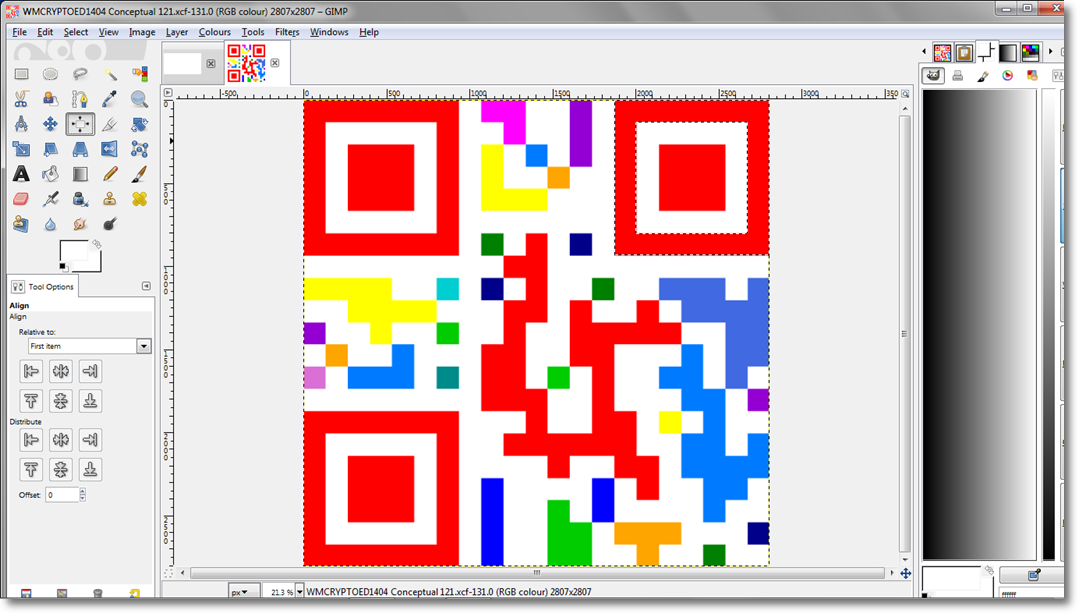Open the Filters menu

[287, 32]
